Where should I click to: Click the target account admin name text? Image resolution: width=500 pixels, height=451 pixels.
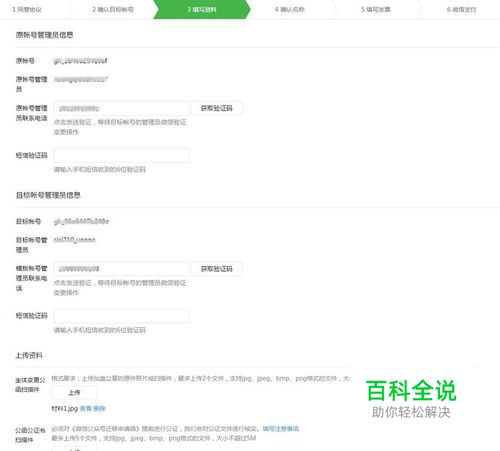[x=75, y=240]
